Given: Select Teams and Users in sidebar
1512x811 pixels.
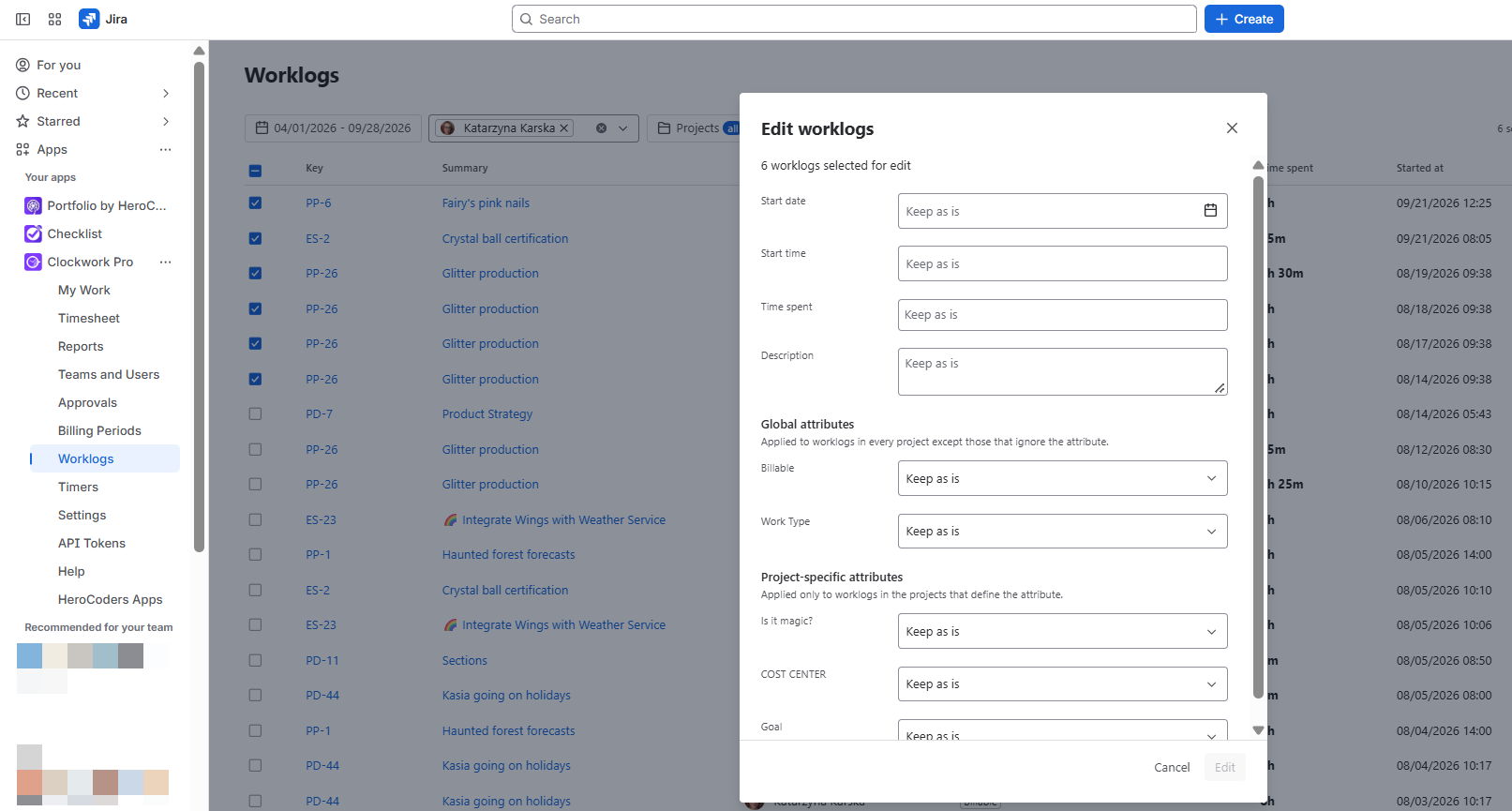Looking at the screenshot, I should click(x=109, y=374).
